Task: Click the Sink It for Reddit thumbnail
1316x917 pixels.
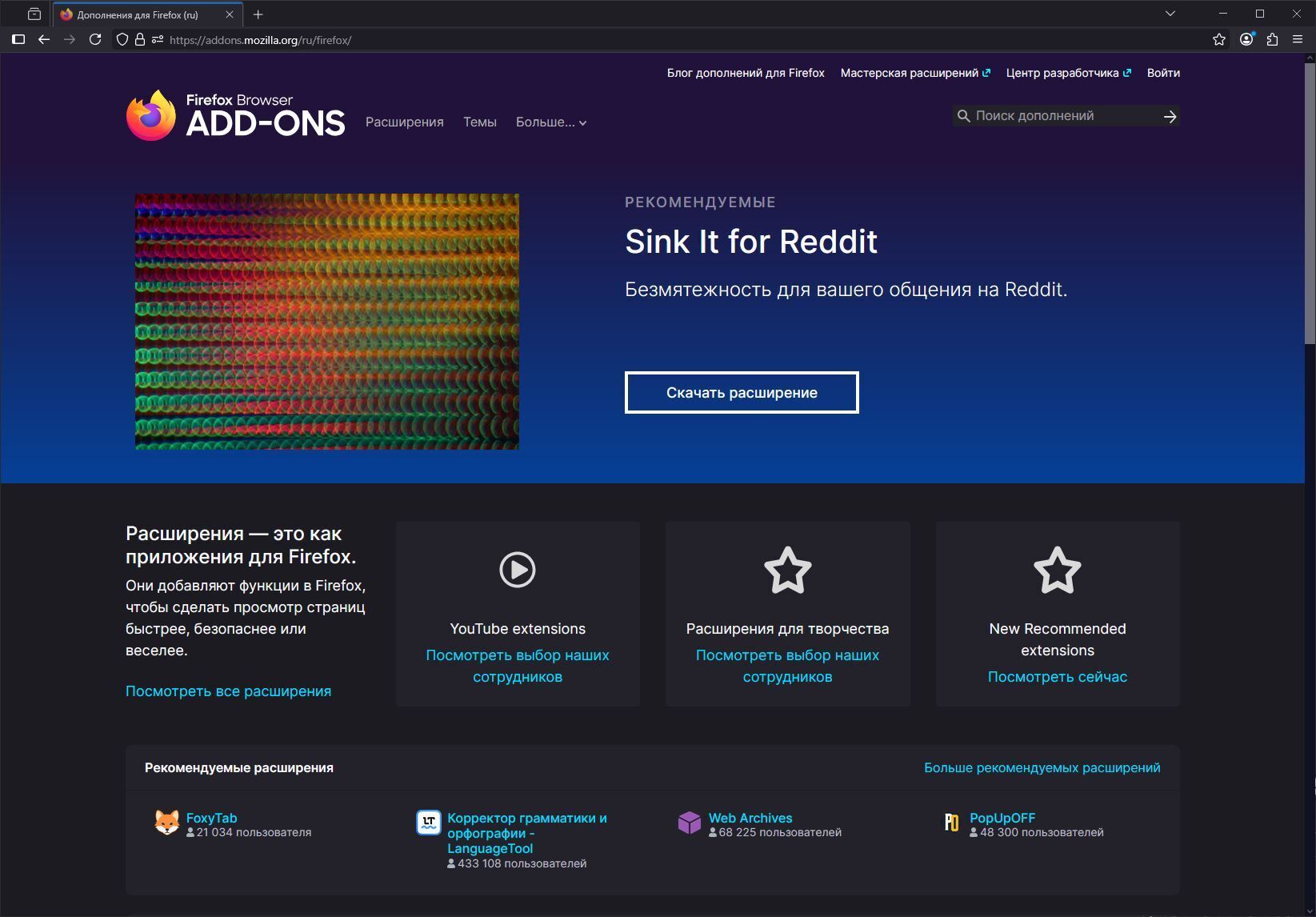Action: (x=326, y=321)
